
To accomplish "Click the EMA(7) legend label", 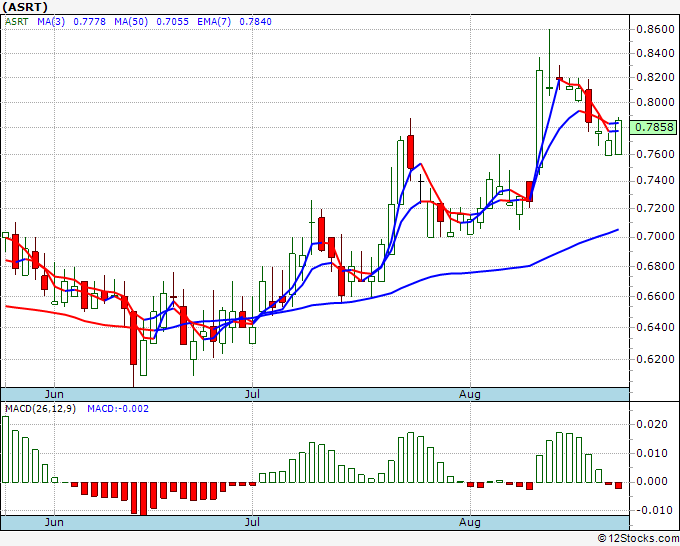I will tap(214, 22).
